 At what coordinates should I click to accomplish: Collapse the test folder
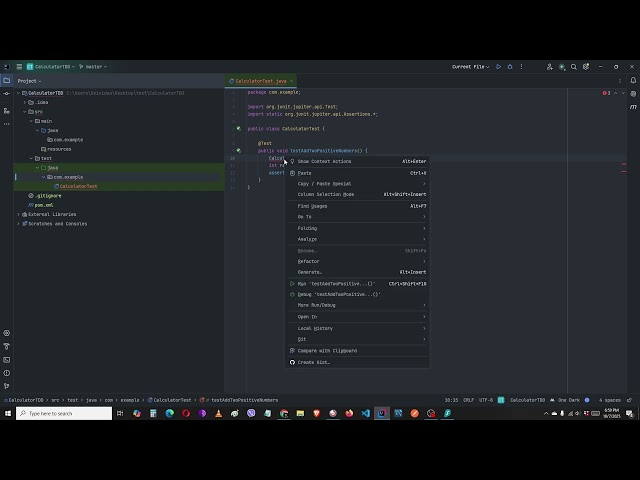(x=31, y=158)
